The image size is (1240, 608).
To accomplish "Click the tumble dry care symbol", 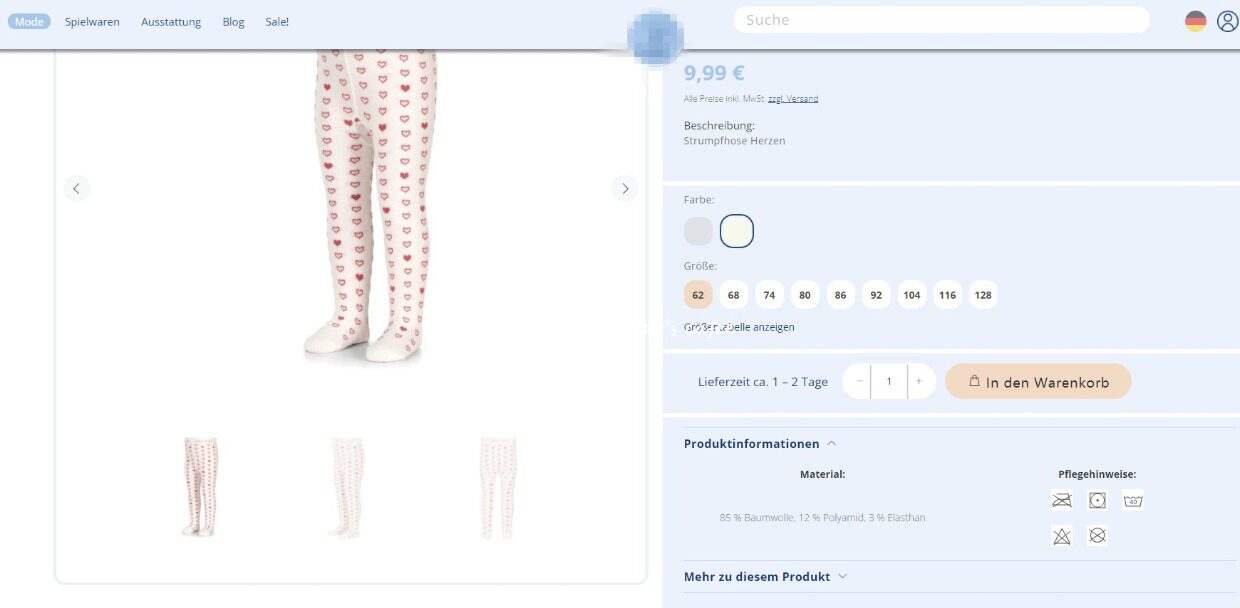I will click(1097, 500).
